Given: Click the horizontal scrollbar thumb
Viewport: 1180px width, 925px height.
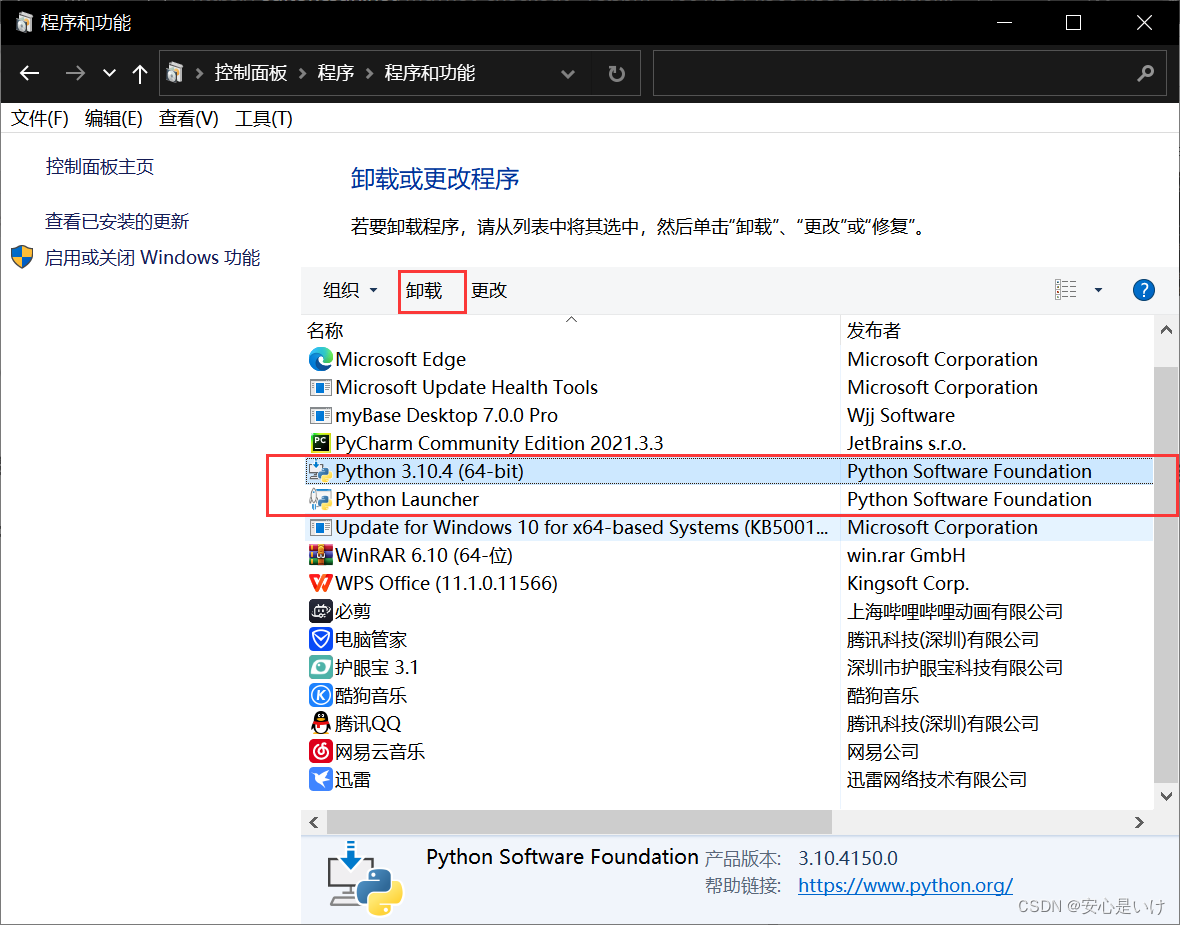Looking at the screenshot, I should coord(579,823).
